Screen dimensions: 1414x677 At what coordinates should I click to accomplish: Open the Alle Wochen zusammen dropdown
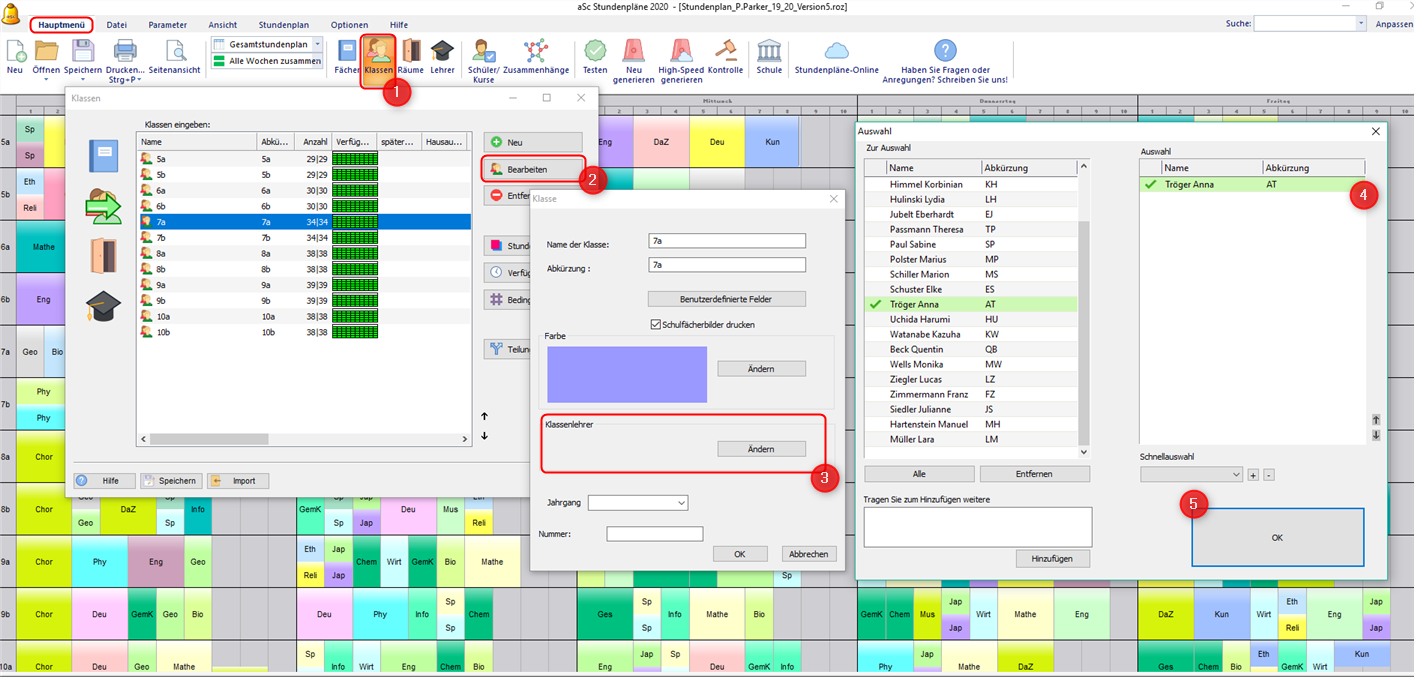pos(266,61)
